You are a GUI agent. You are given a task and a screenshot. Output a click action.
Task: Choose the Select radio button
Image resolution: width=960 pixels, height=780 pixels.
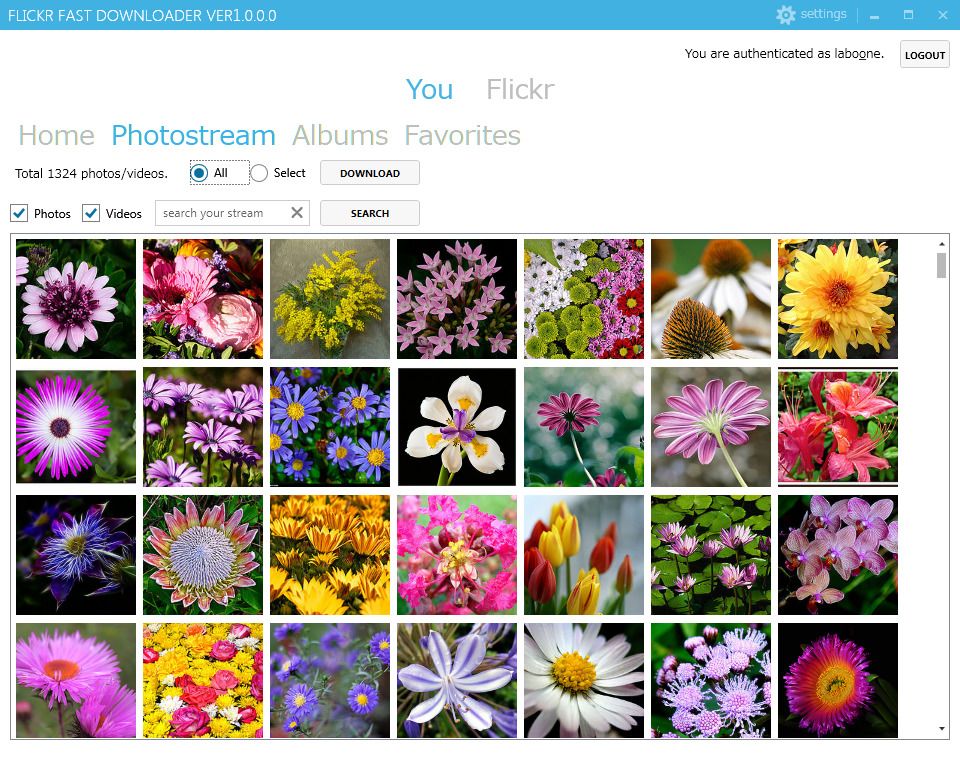258,172
